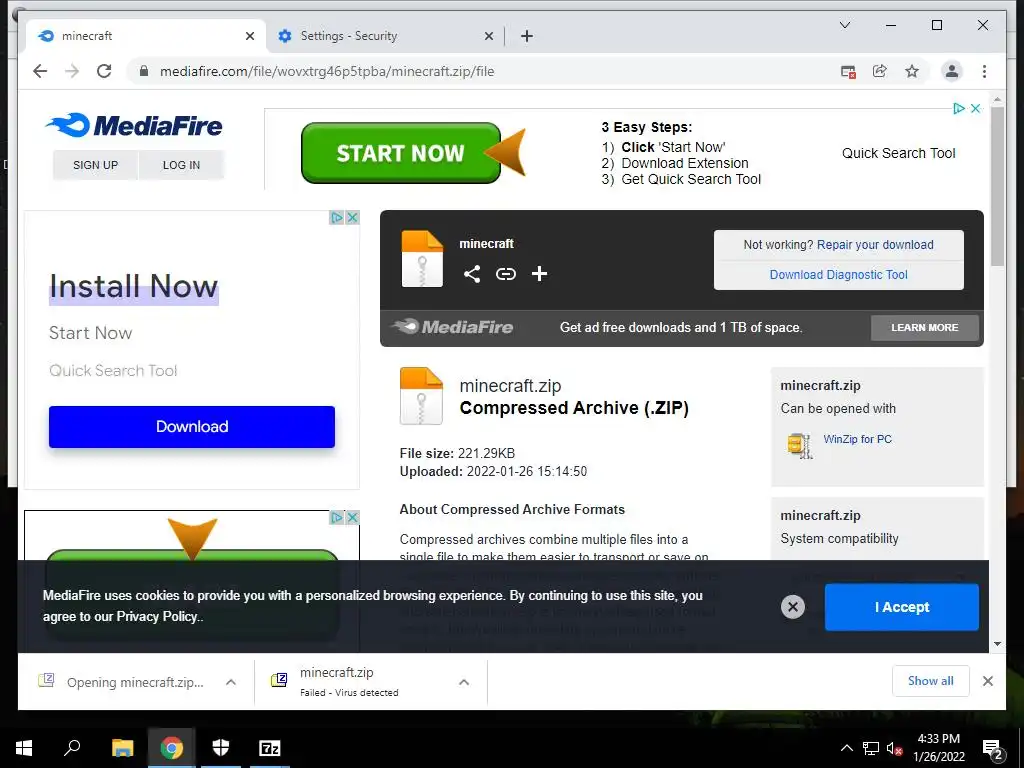
Task: Switch to the minecraft tab
Action: [x=145, y=36]
